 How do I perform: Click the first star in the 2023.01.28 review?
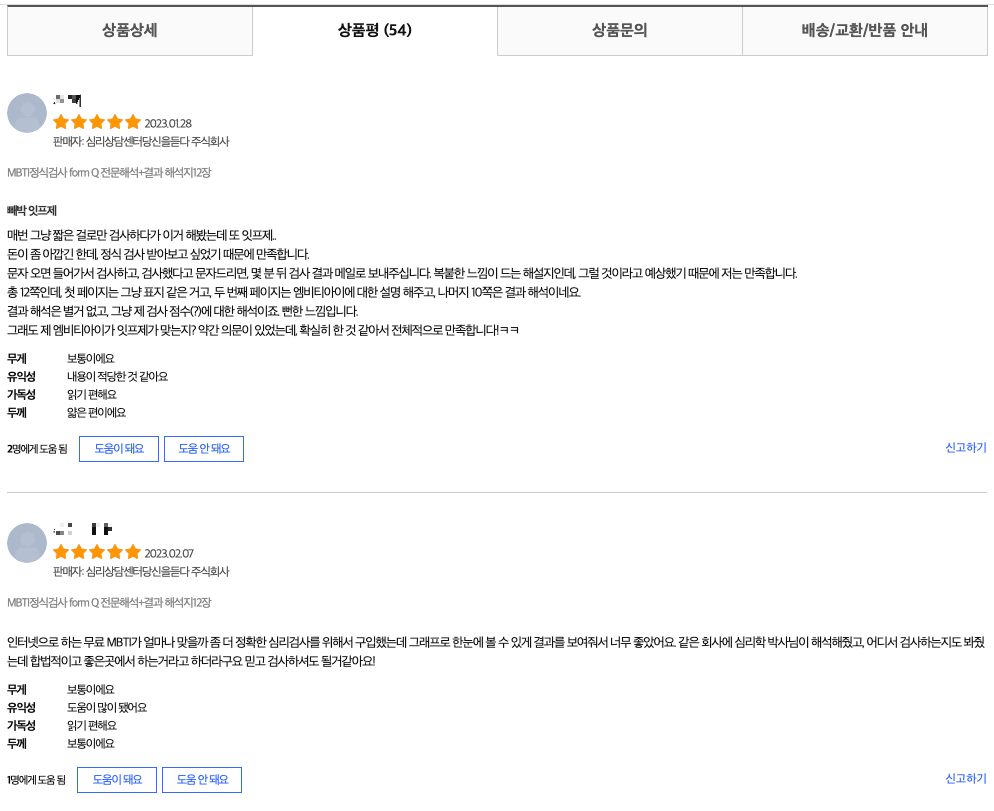(62, 121)
